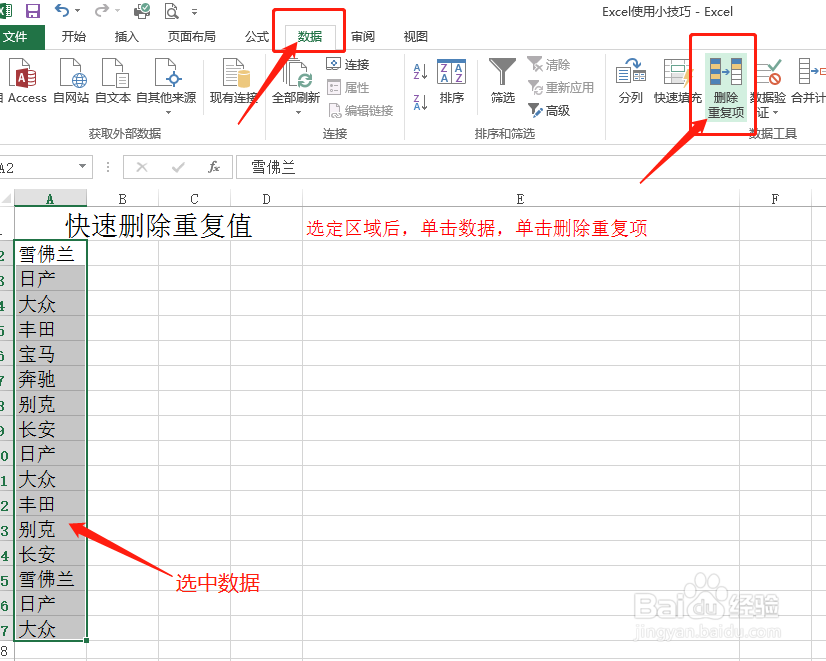Screen dimensions: 826x661
Task: Click the Redo arrow icon
Action: 102,10
